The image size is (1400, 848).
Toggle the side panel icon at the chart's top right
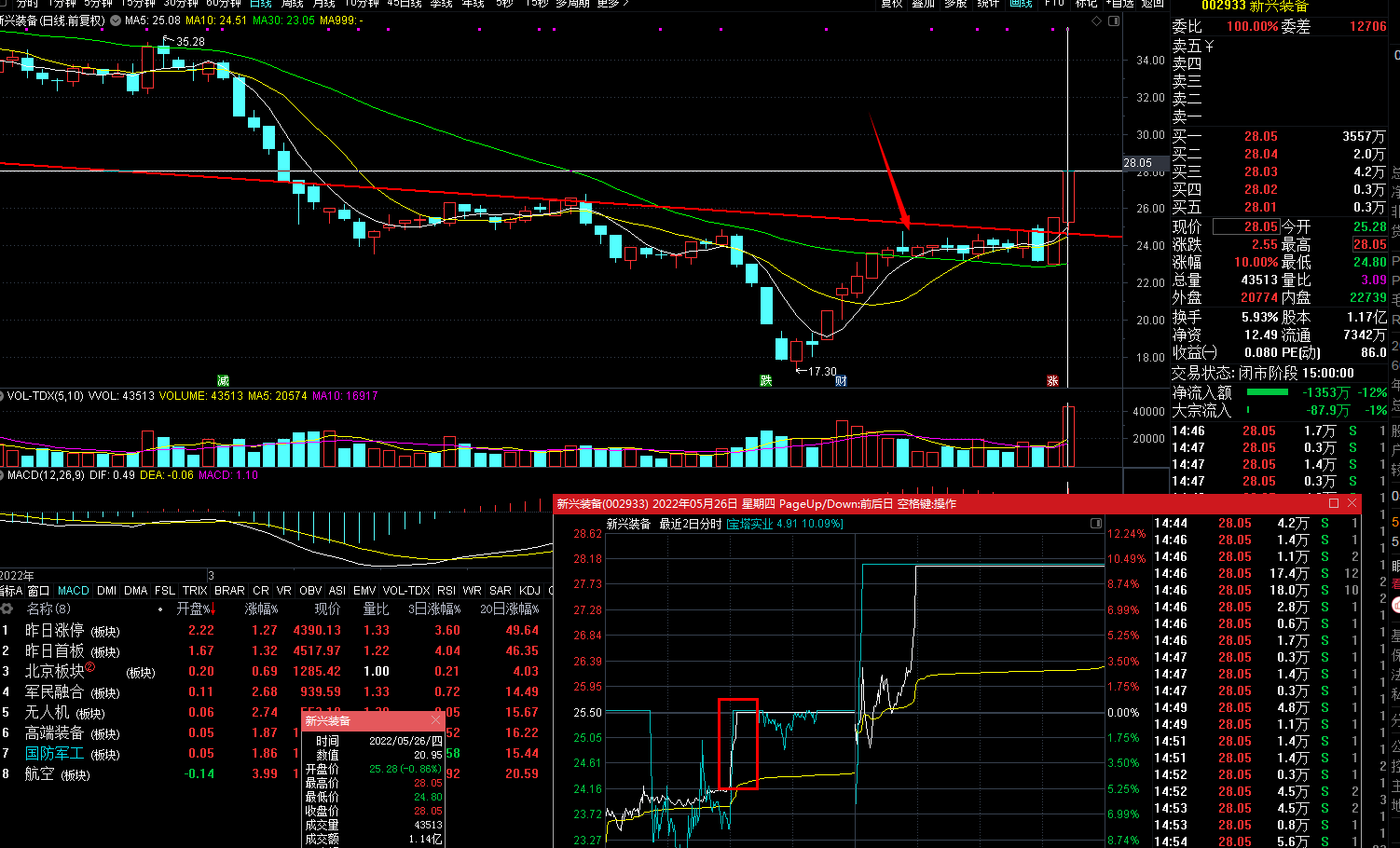pos(1114,21)
